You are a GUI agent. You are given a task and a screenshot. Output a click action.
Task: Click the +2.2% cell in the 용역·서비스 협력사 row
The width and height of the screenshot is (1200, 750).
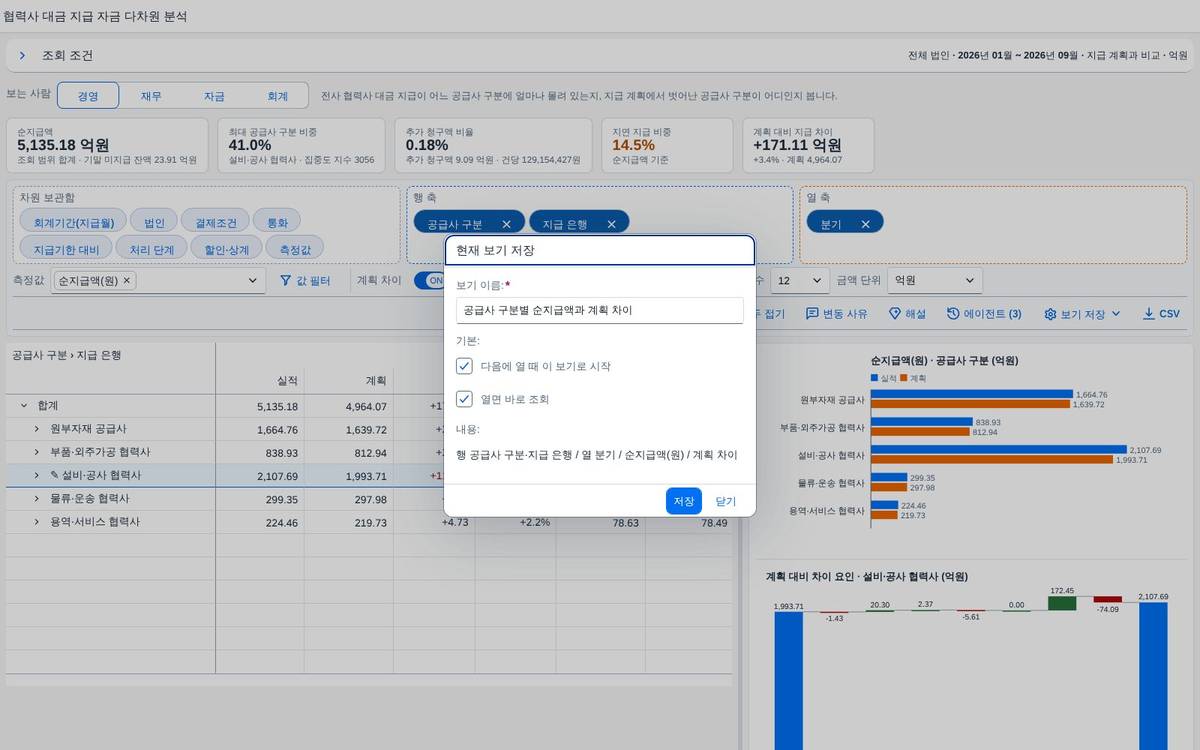pos(516,522)
